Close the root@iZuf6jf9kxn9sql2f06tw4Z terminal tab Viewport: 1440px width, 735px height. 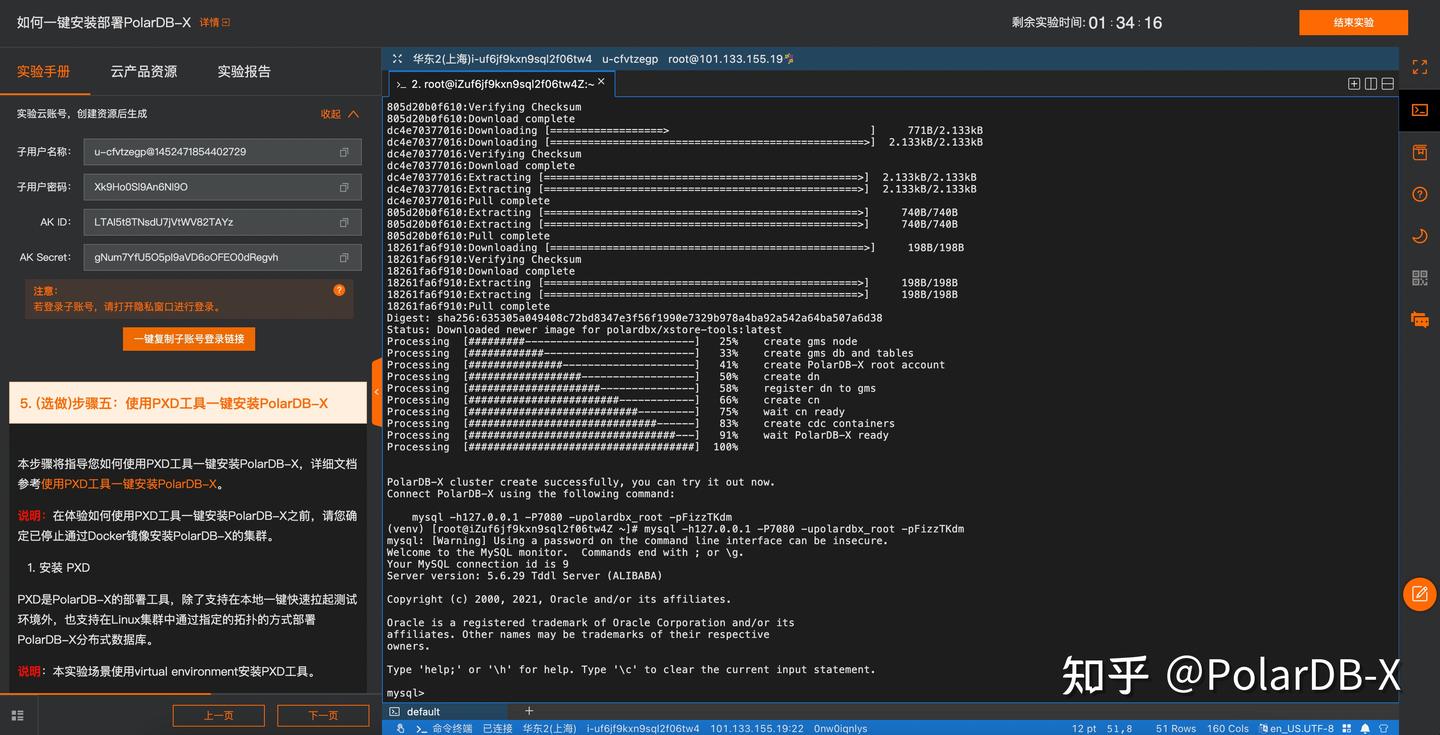pyautogui.click(x=601, y=81)
